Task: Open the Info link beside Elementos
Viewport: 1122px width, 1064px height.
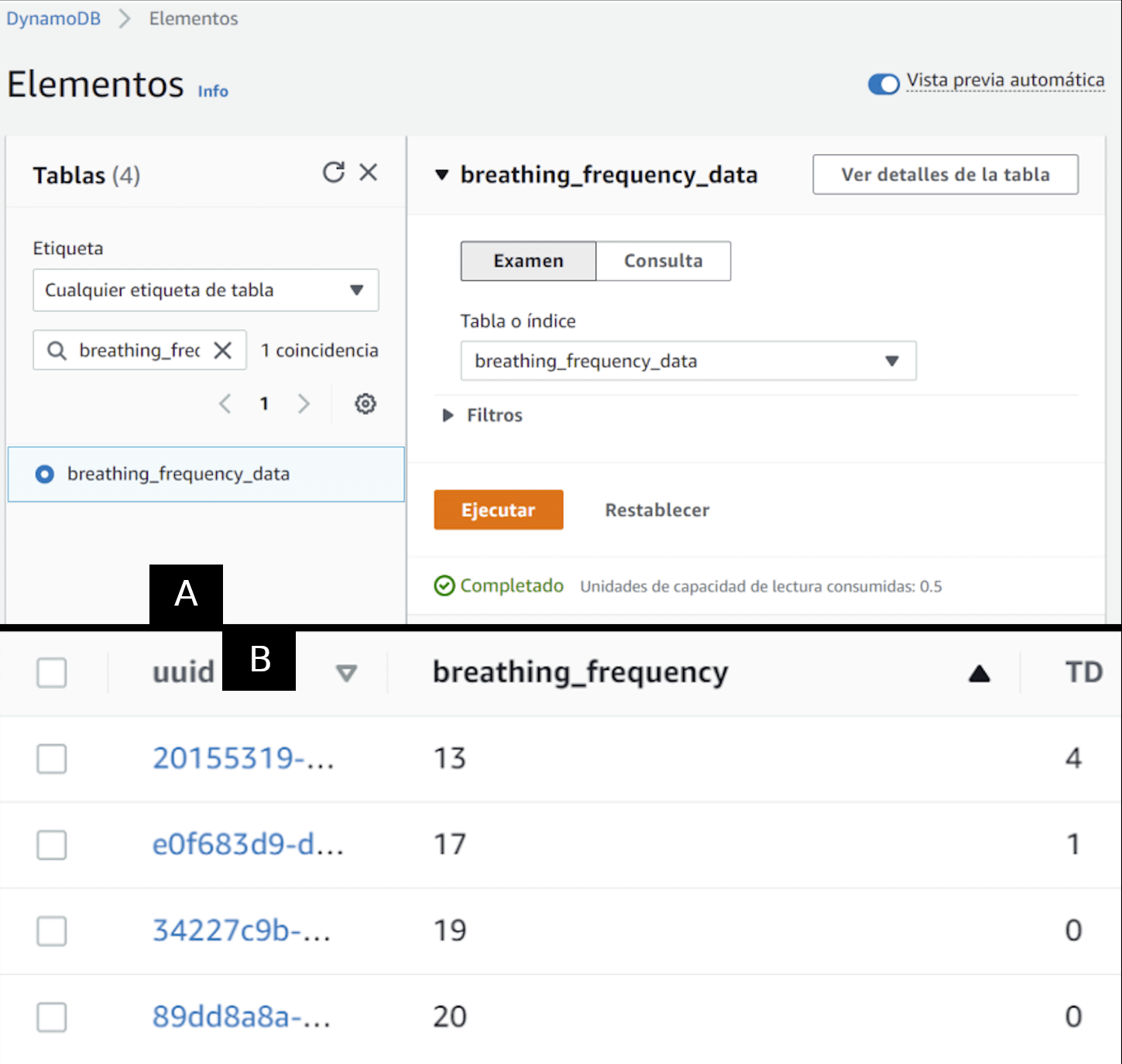Action: (x=213, y=91)
